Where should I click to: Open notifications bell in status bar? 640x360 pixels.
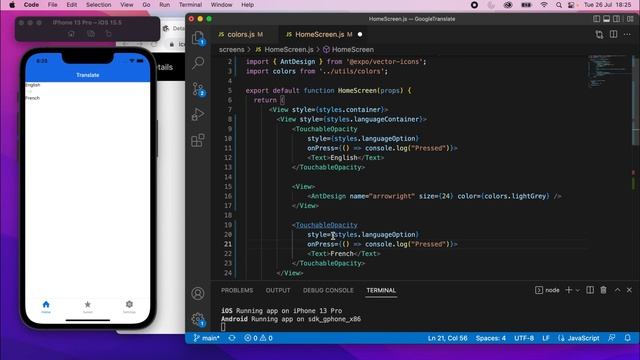coord(628,338)
